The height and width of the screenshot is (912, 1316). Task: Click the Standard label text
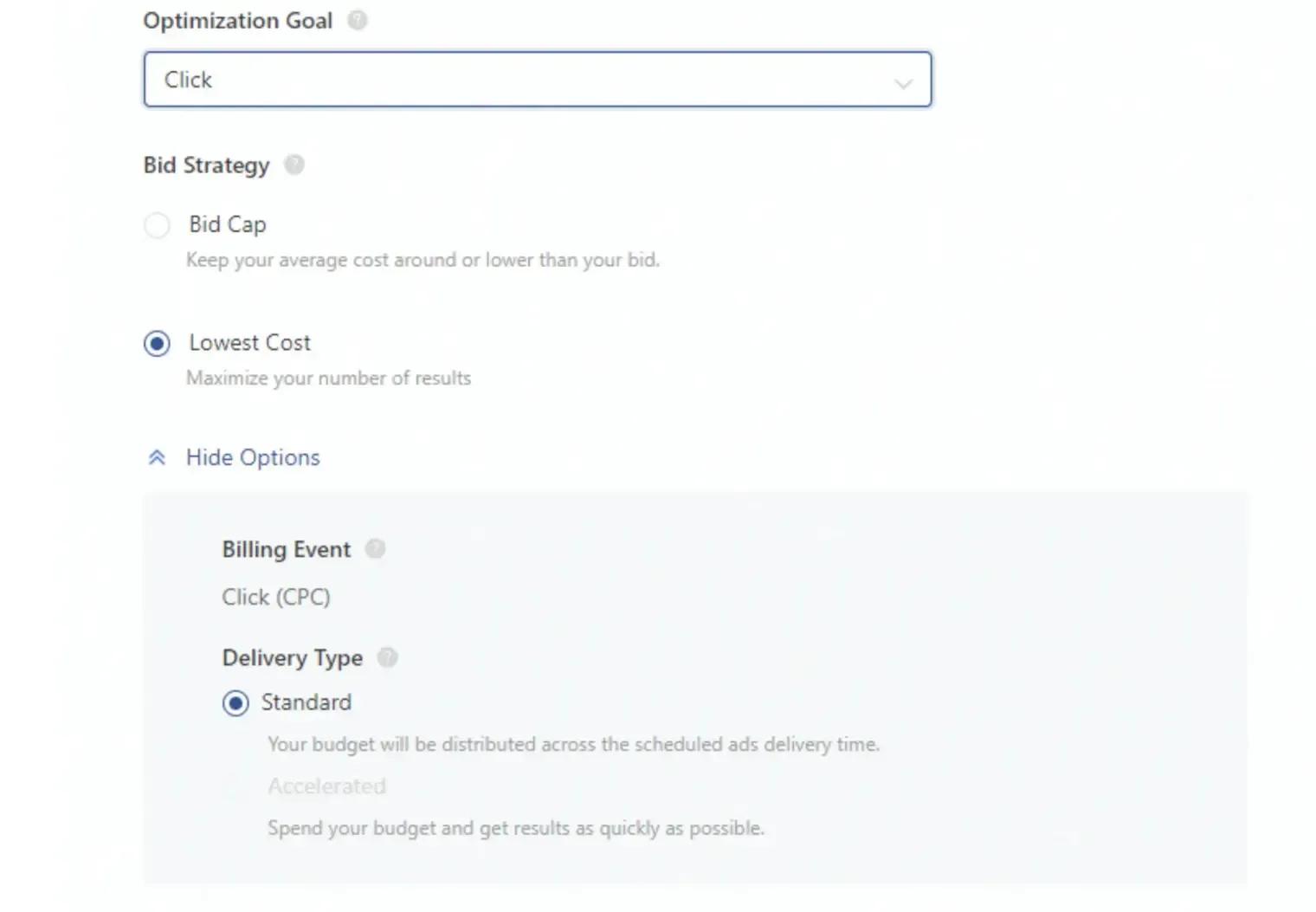pyautogui.click(x=306, y=702)
